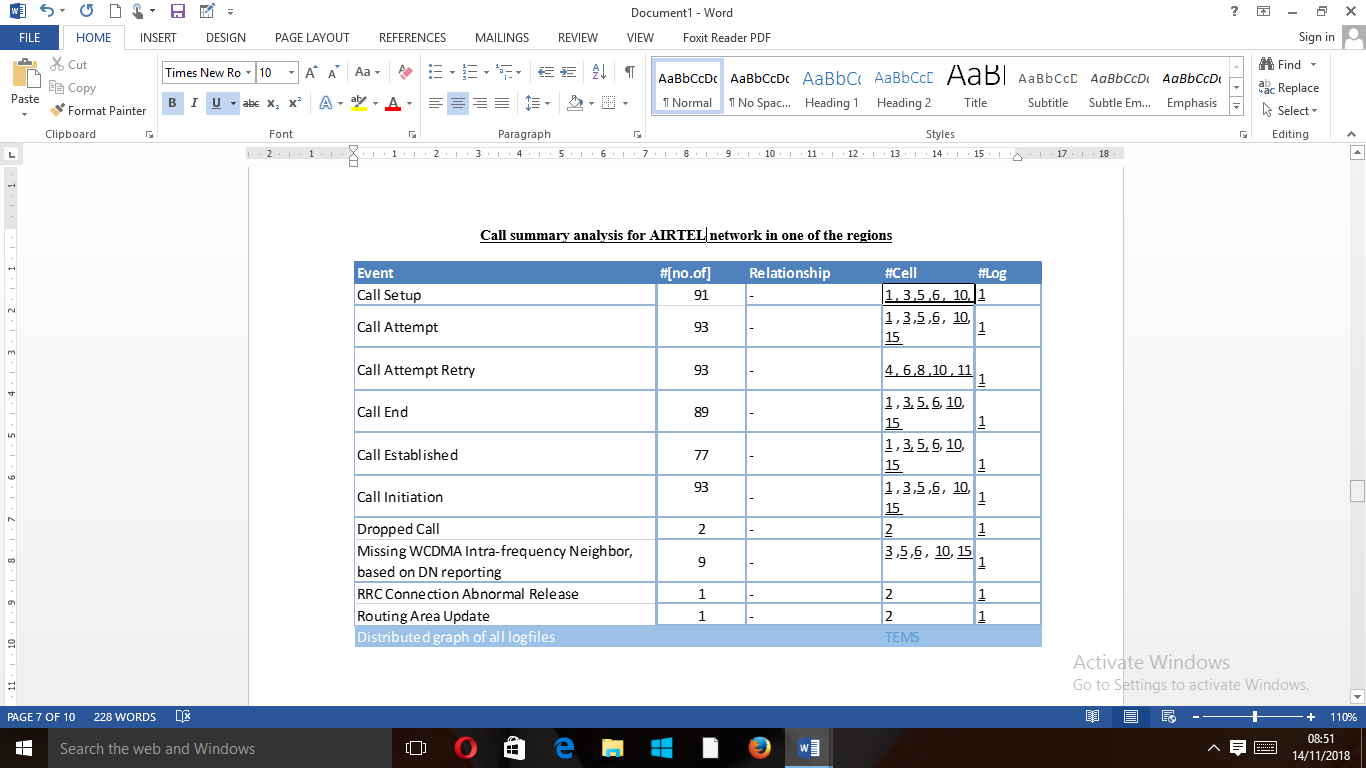Shrink font size with smaller A icon
Screen dimensions: 1366x768
(x=332, y=73)
